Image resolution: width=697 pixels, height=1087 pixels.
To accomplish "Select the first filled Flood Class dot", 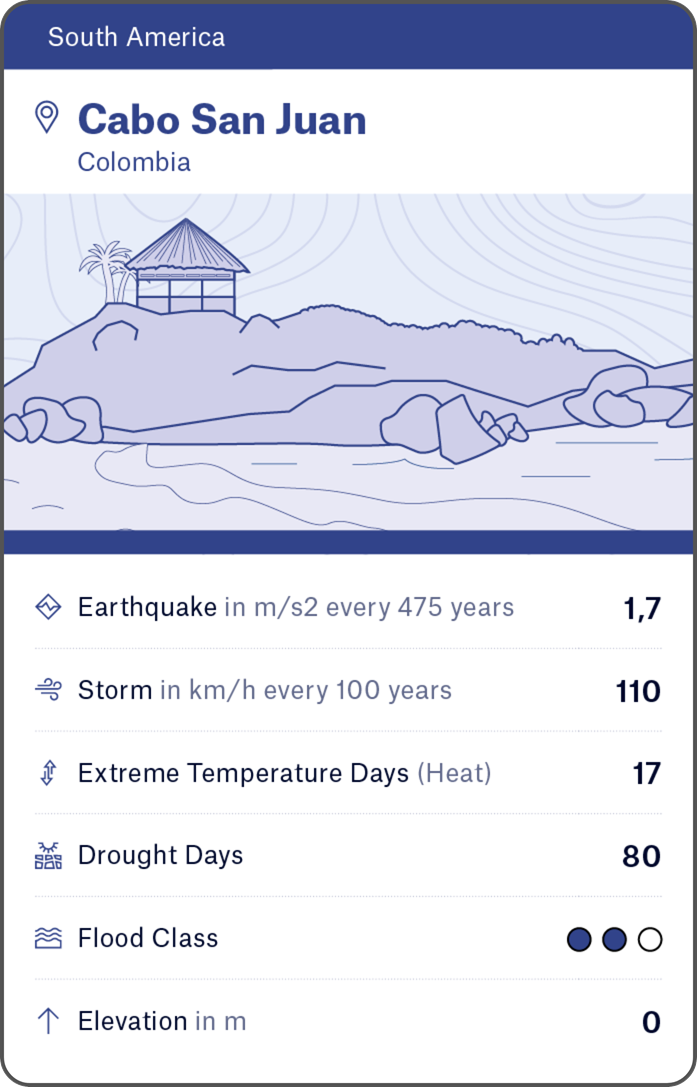I will pos(579,939).
